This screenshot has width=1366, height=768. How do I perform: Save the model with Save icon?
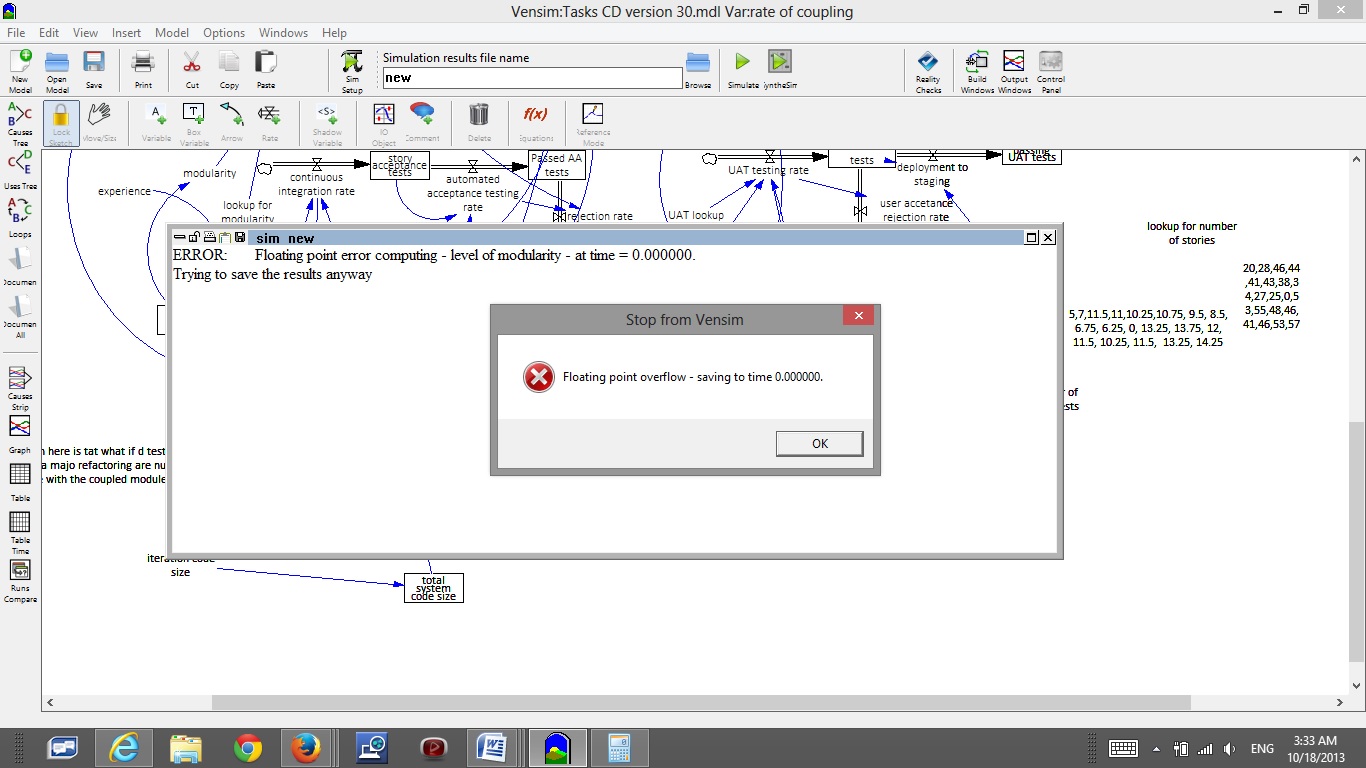coord(94,70)
